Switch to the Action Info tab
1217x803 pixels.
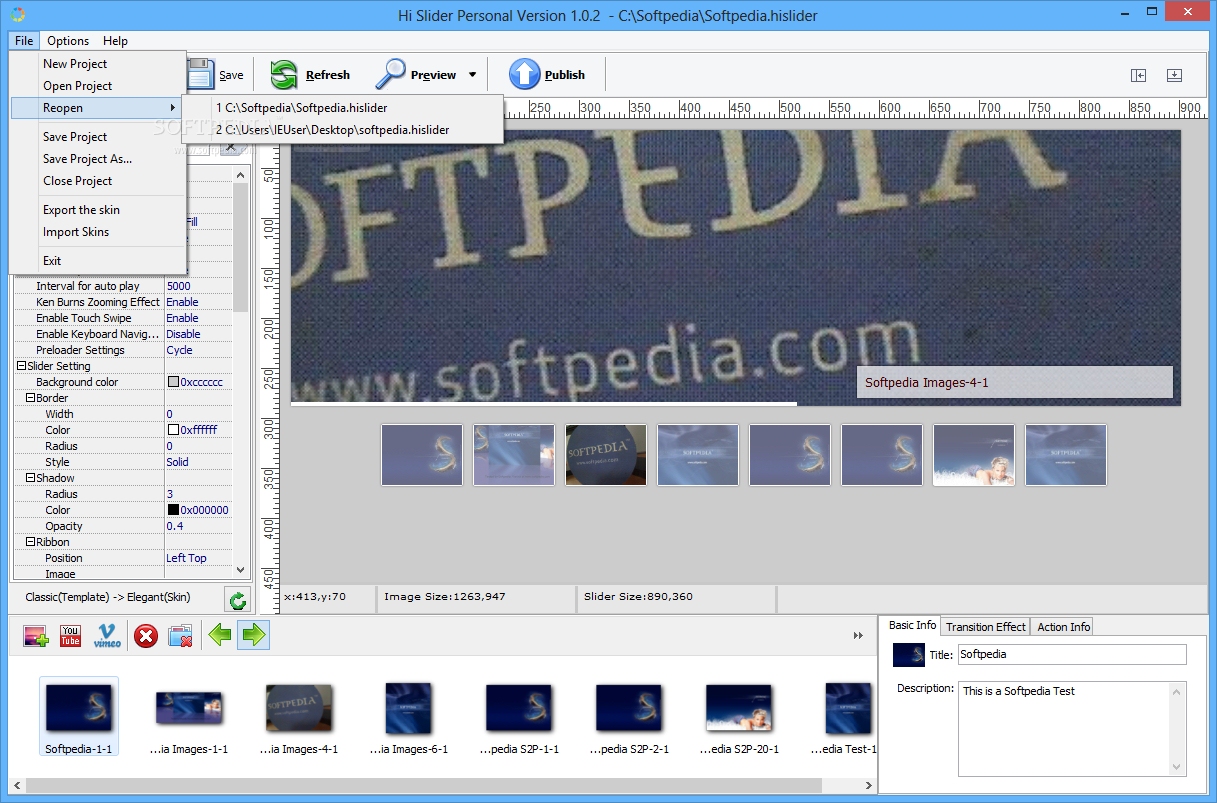click(x=1063, y=627)
